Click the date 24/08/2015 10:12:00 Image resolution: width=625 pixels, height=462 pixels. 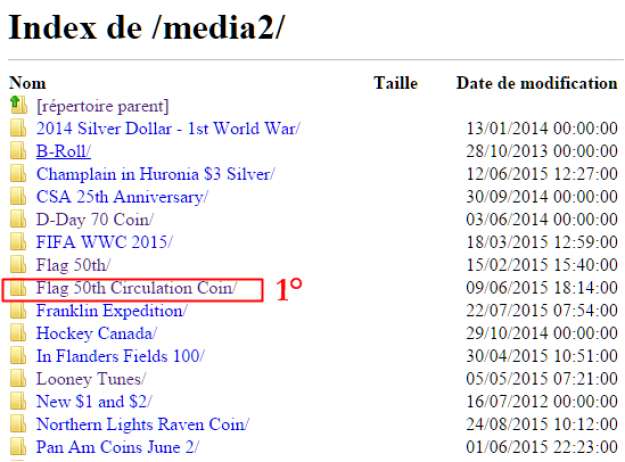[542, 424]
